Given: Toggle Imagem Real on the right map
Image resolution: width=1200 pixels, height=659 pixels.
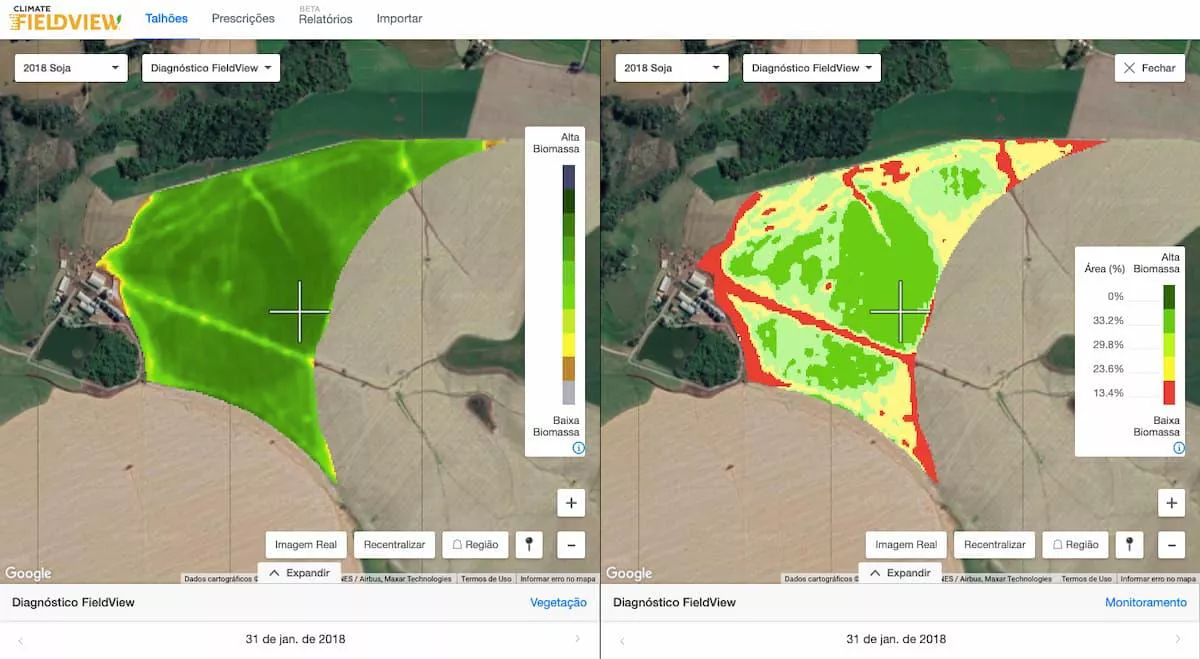Looking at the screenshot, I should pos(906,545).
